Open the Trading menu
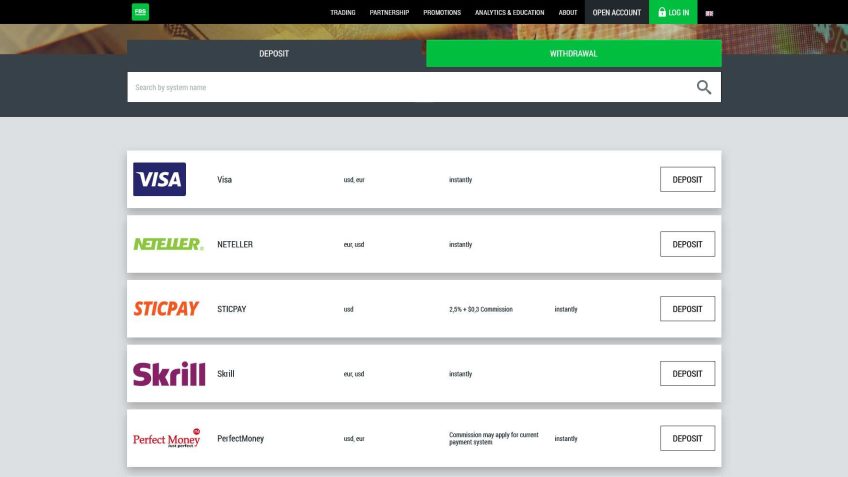 click(x=343, y=13)
